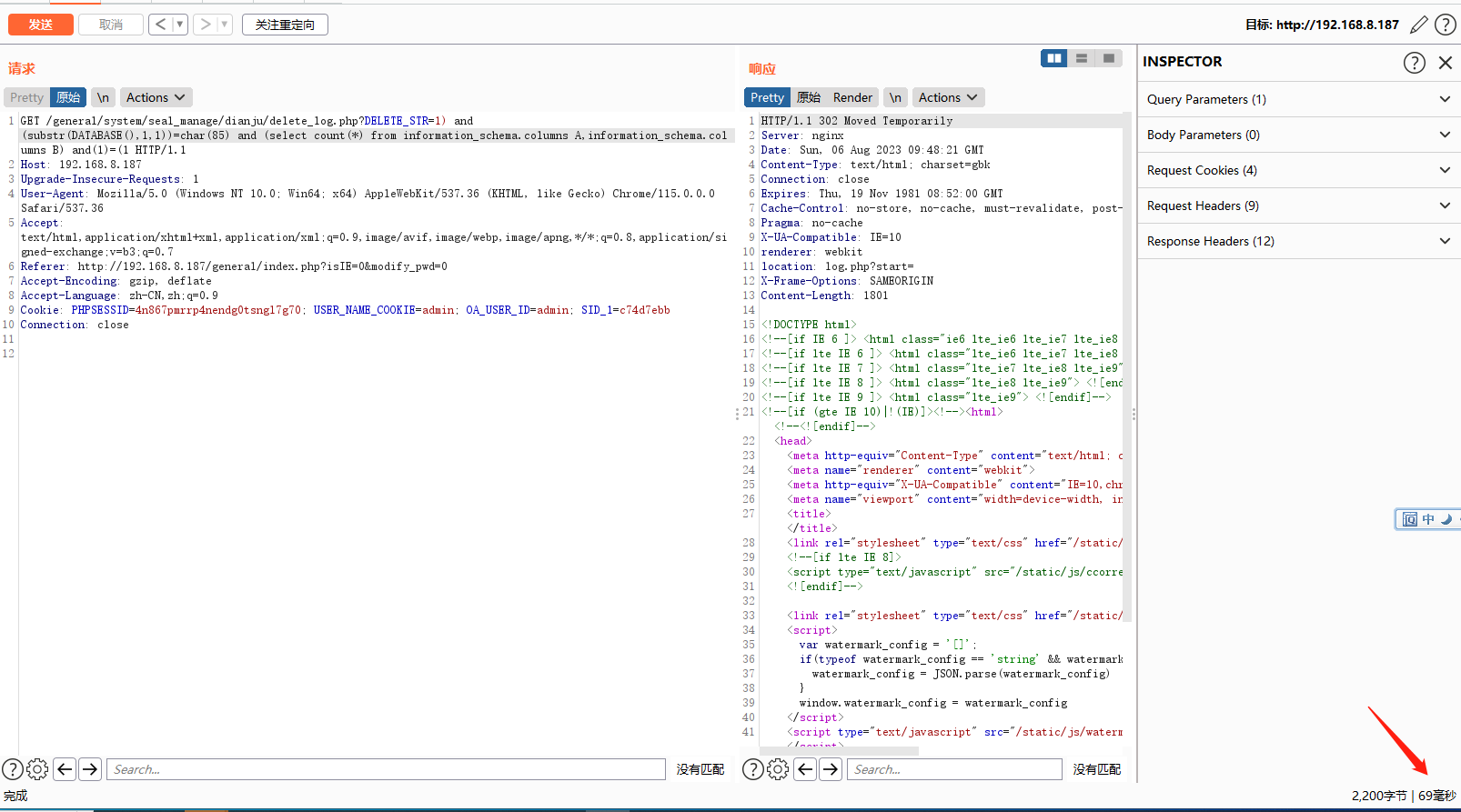Open Inspector help icon

1415,62
